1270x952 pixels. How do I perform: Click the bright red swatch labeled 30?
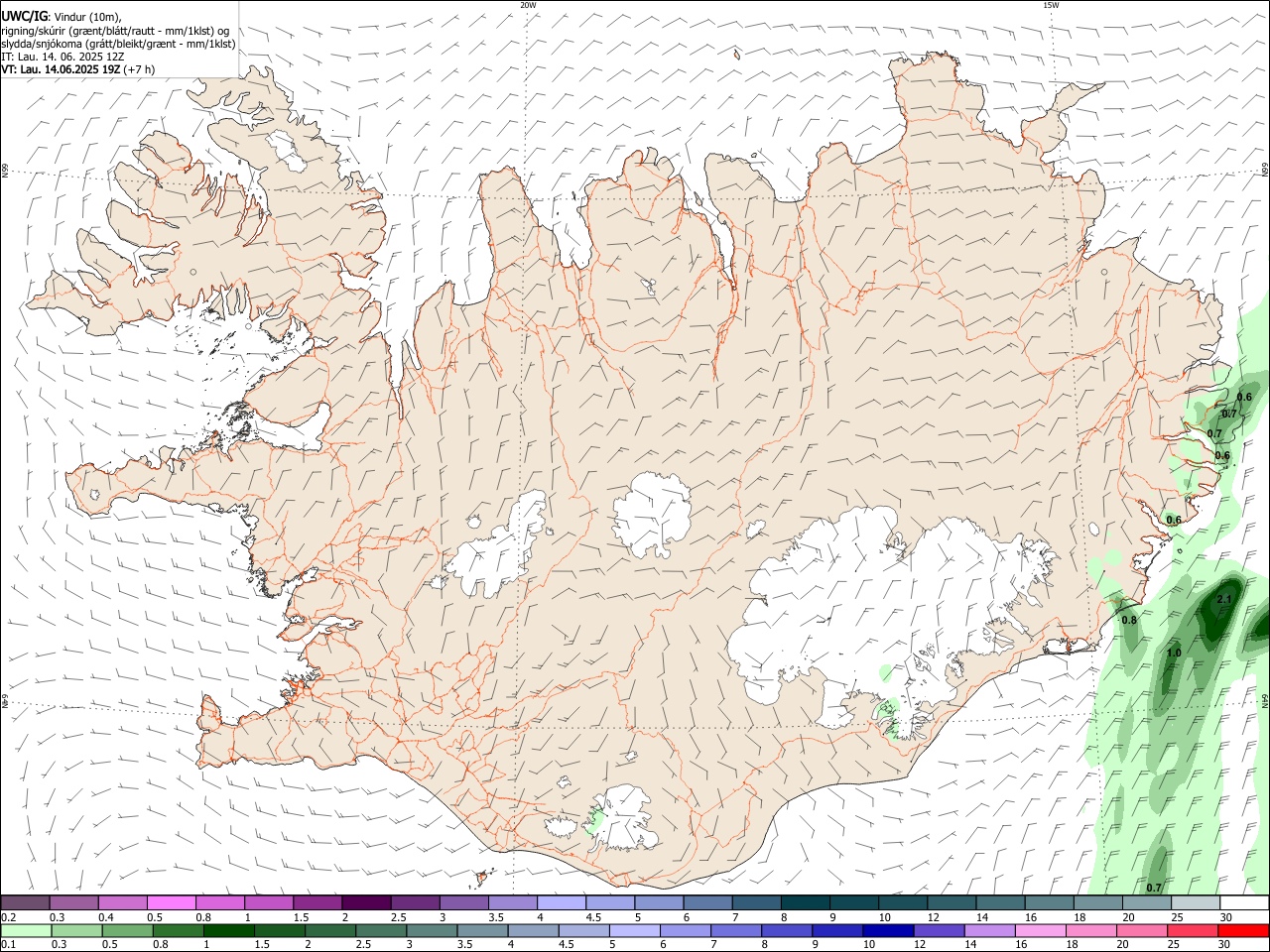point(1244,931)
